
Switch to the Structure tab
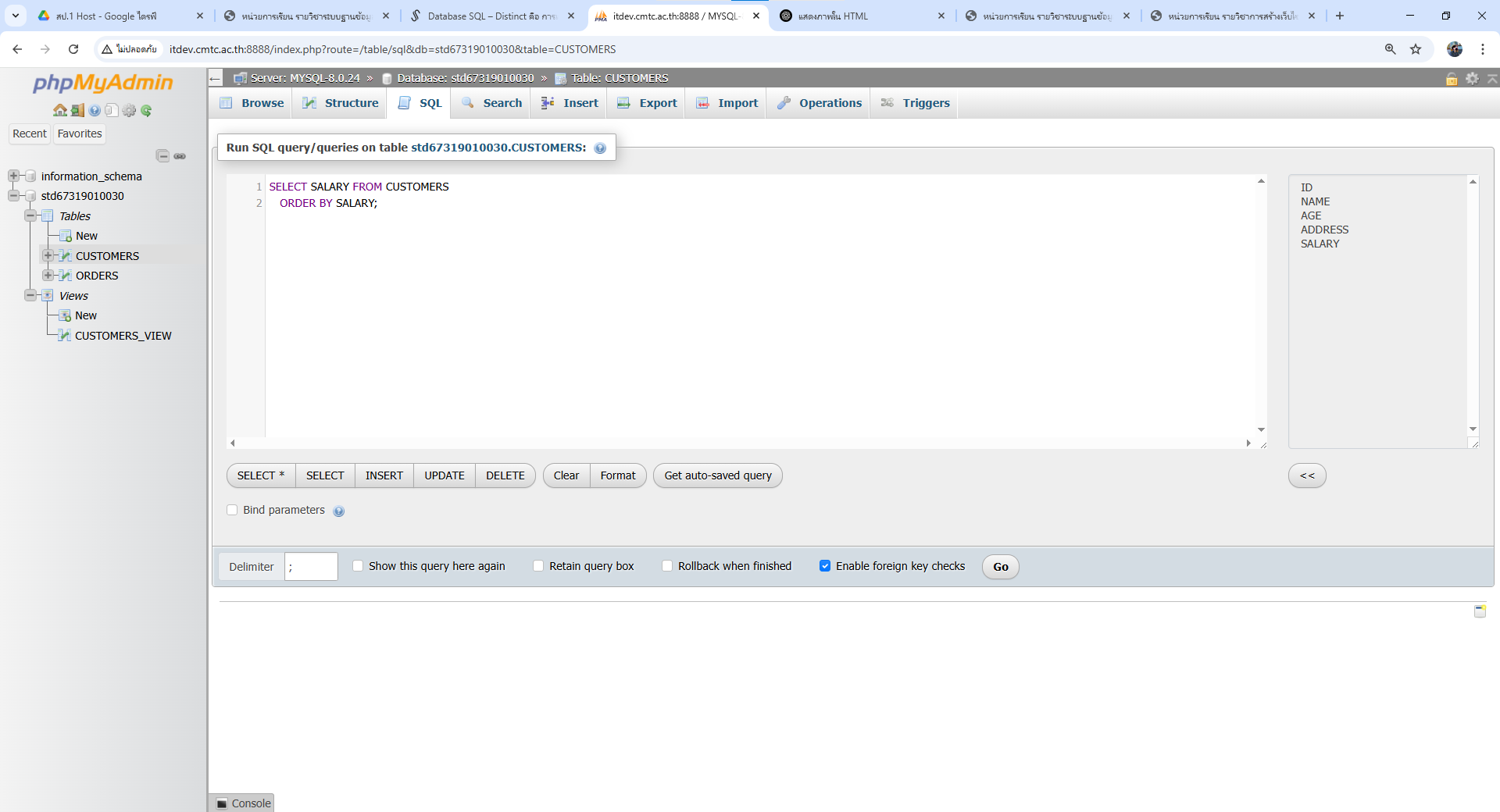click(341, 103)
